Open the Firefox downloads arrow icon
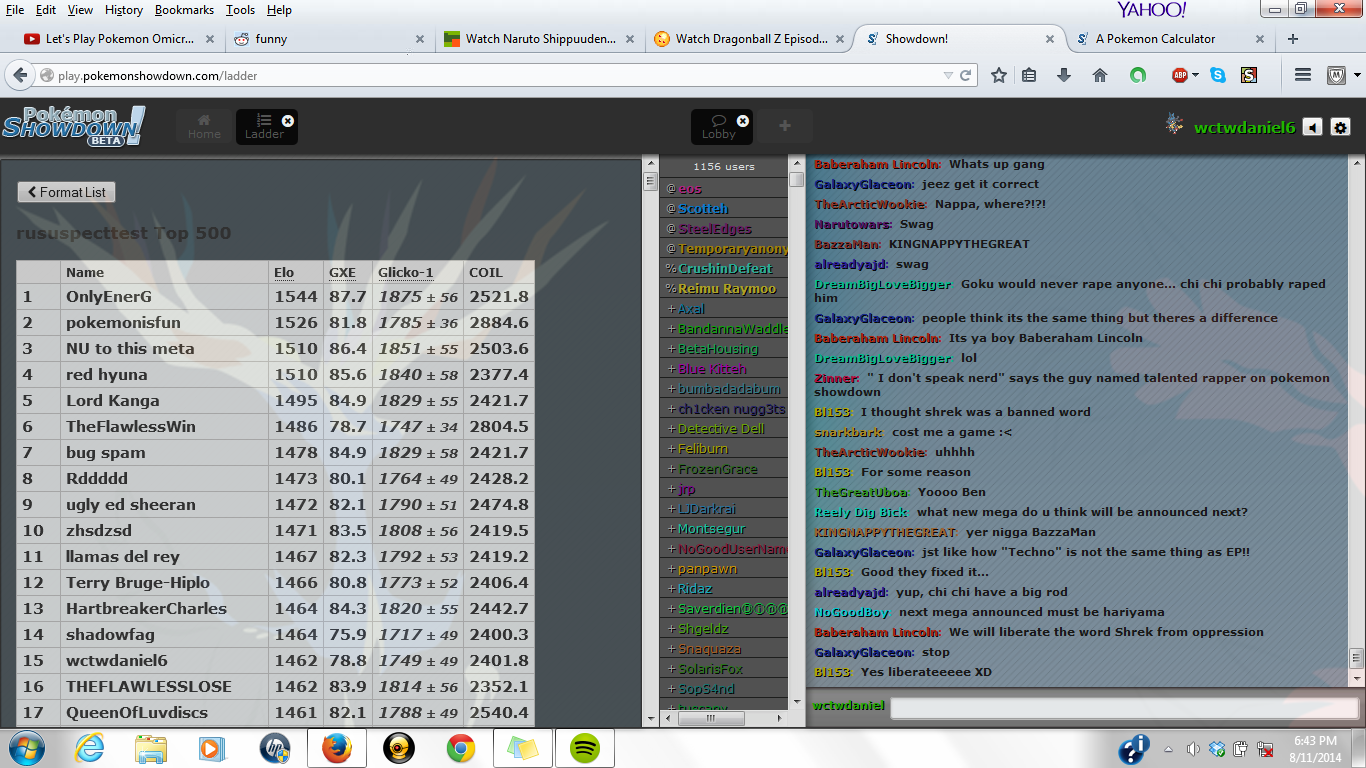This screenshot has width=1366, height=768. coord(1064,75)
